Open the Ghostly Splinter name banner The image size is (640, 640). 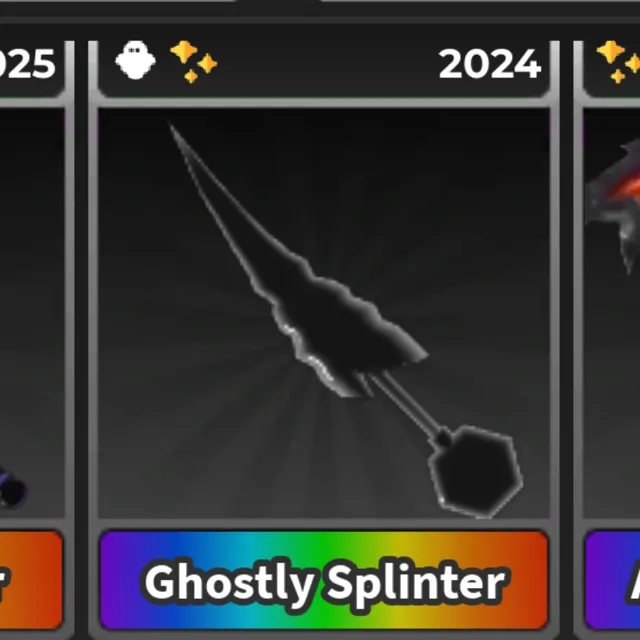[324, 580]
